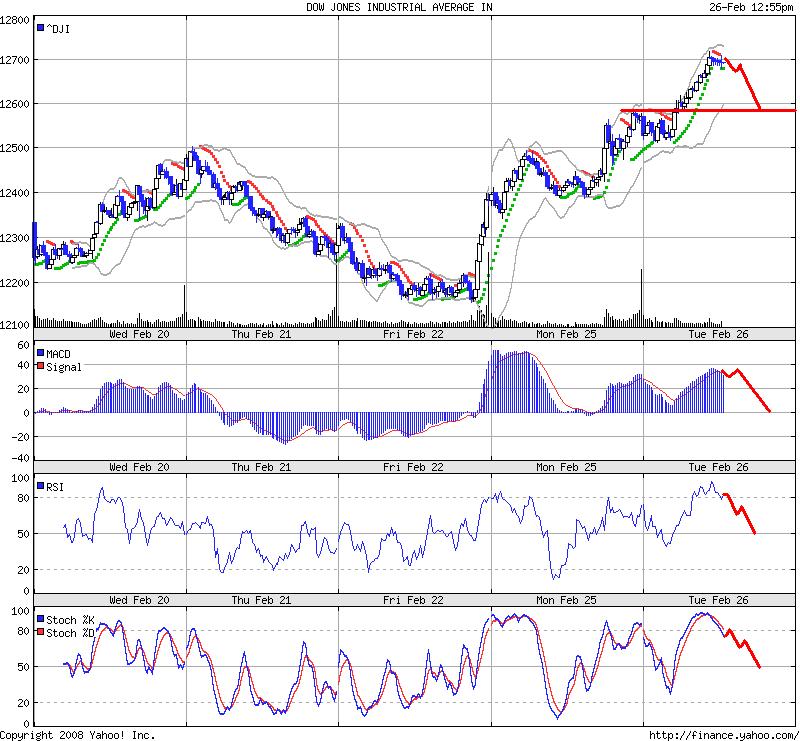
Task: Click the blue Stoch %K legend swatch
Action: click(x=40, y=619)
